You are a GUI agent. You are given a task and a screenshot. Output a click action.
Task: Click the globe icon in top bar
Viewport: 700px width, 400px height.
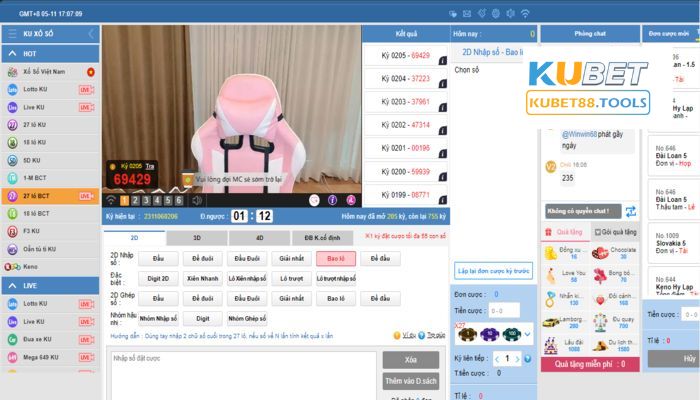(496, 14)
